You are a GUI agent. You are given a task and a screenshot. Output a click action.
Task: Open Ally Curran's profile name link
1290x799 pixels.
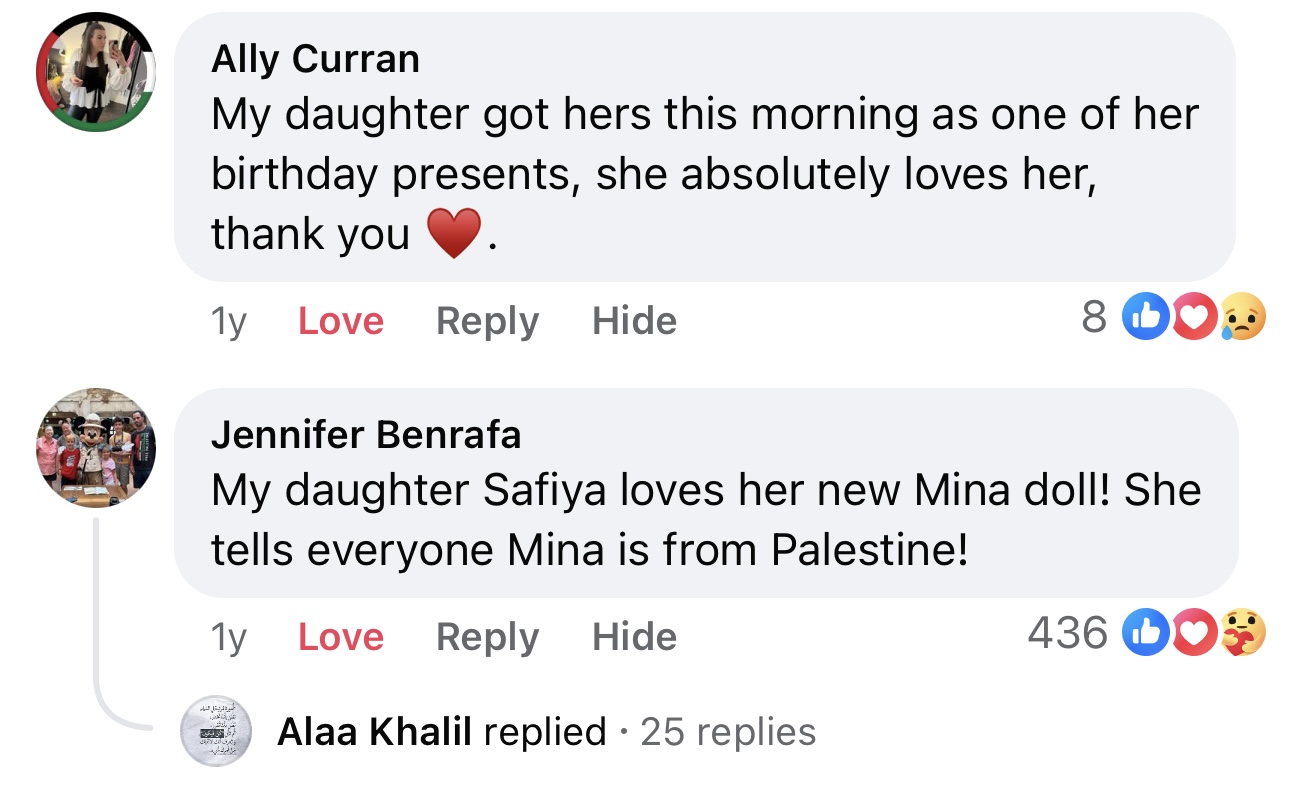(315, 60)
